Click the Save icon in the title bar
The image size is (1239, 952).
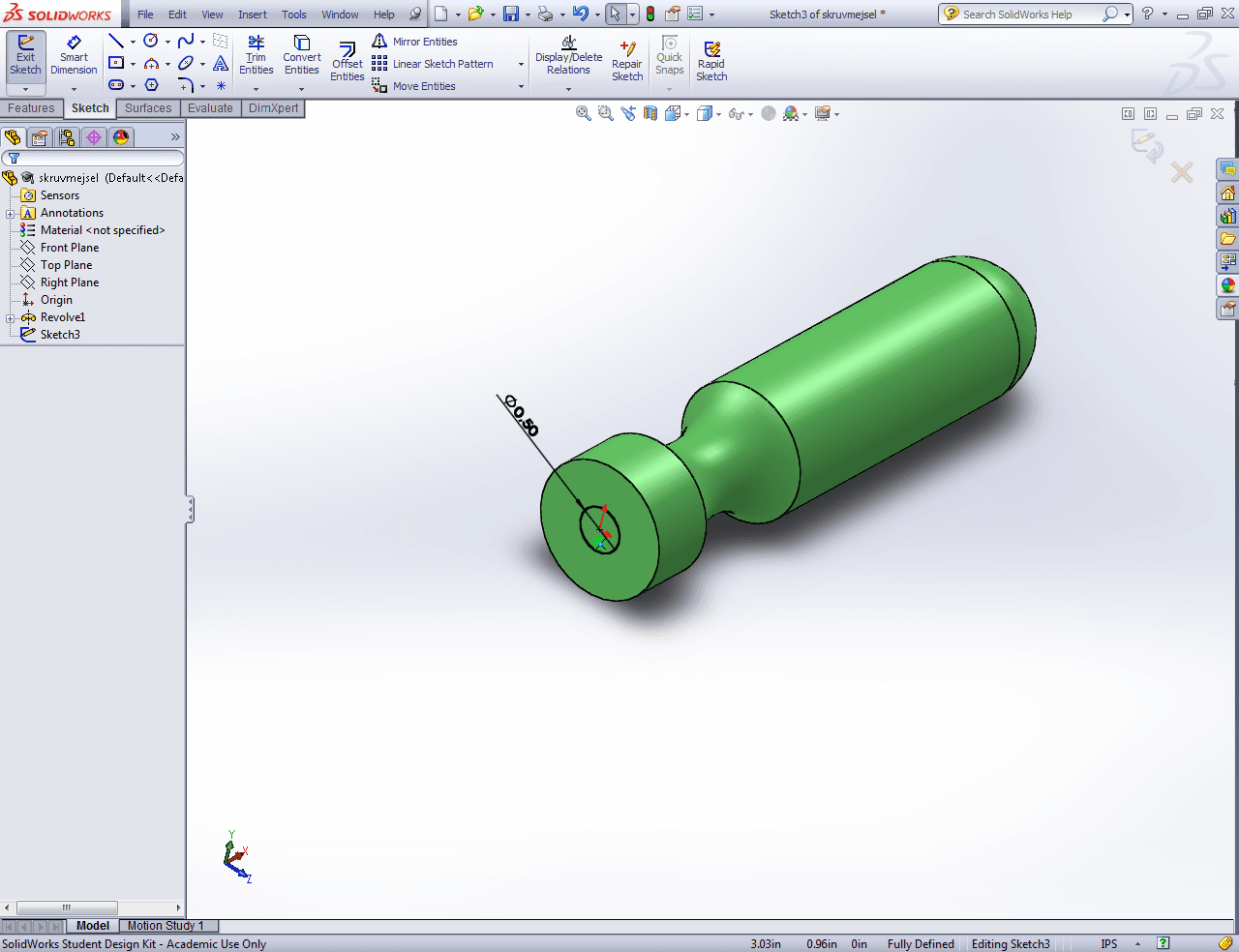(511, 14)
